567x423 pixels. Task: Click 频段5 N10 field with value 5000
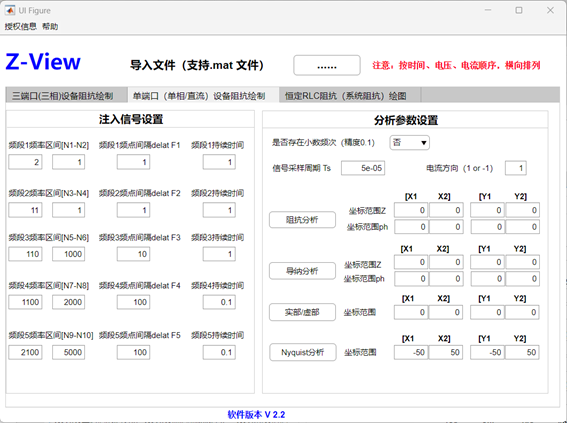click(x=68, y=352)
